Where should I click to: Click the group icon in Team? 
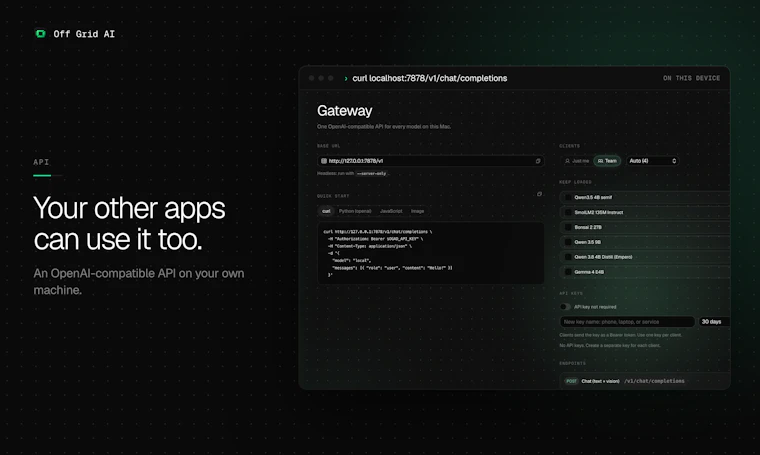tap(601, 161)
